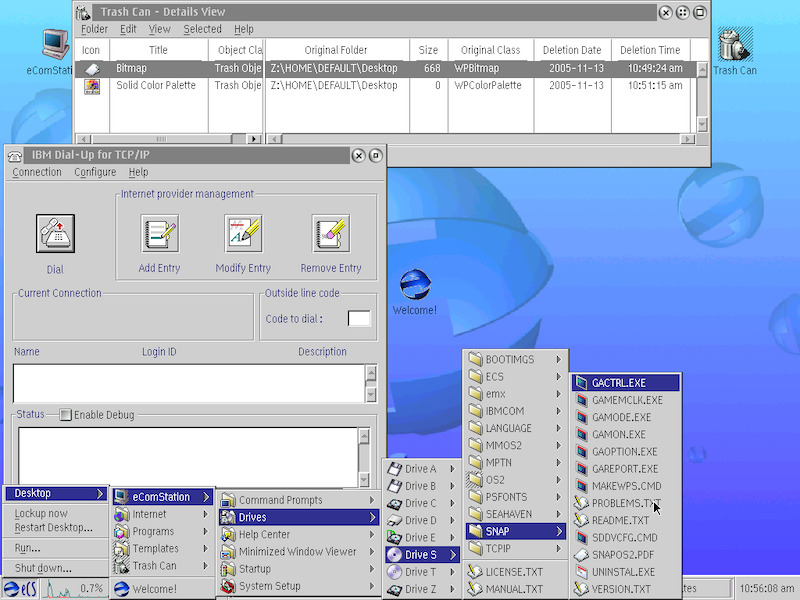Enable the Debug checkbox

[66, 415]
